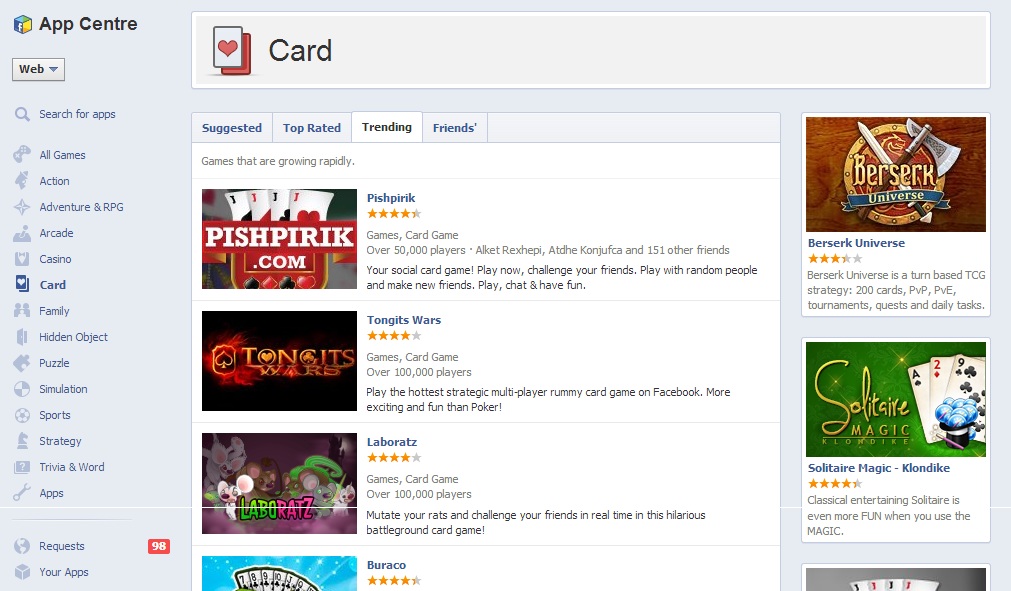Expand the Web platform dropdown
Image resolution: width=1011 pixels, height=591 pixels.
(38, 69)
